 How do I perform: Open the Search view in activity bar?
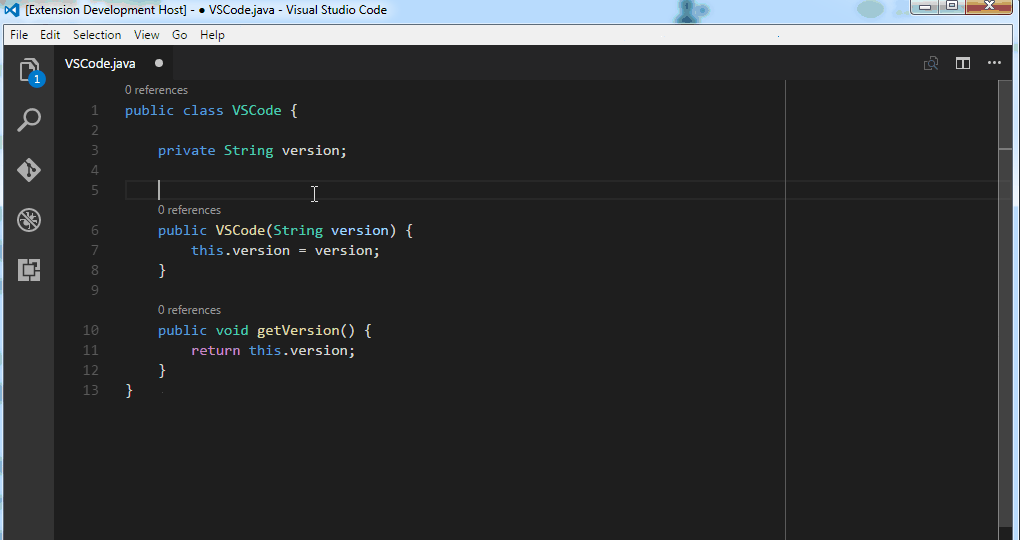click(29, 120)
